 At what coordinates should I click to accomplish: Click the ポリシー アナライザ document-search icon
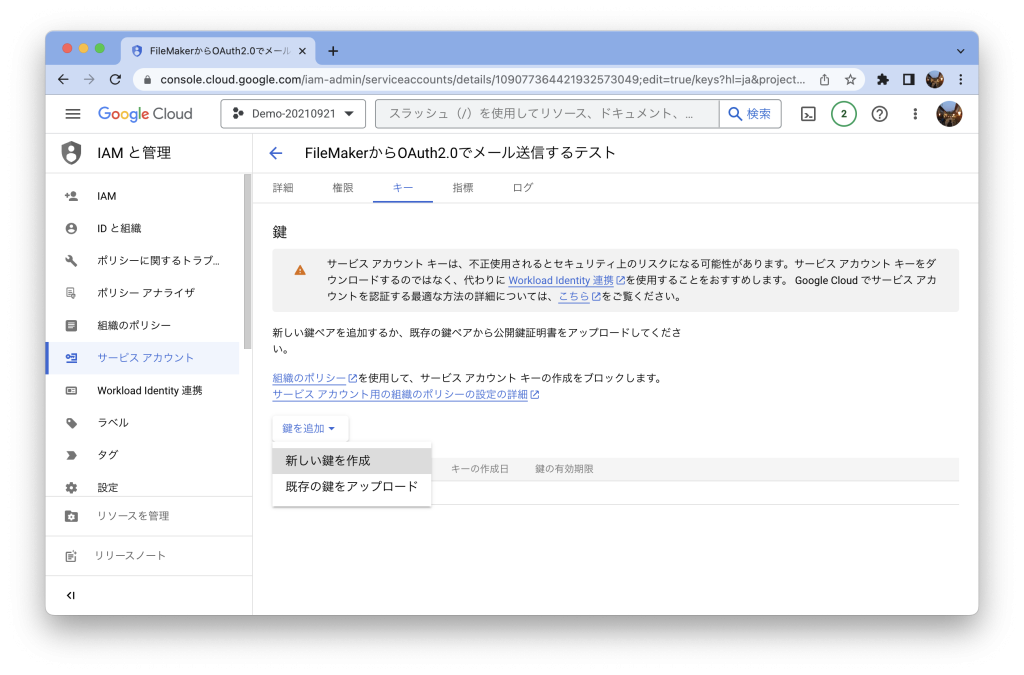coord(71,293)
